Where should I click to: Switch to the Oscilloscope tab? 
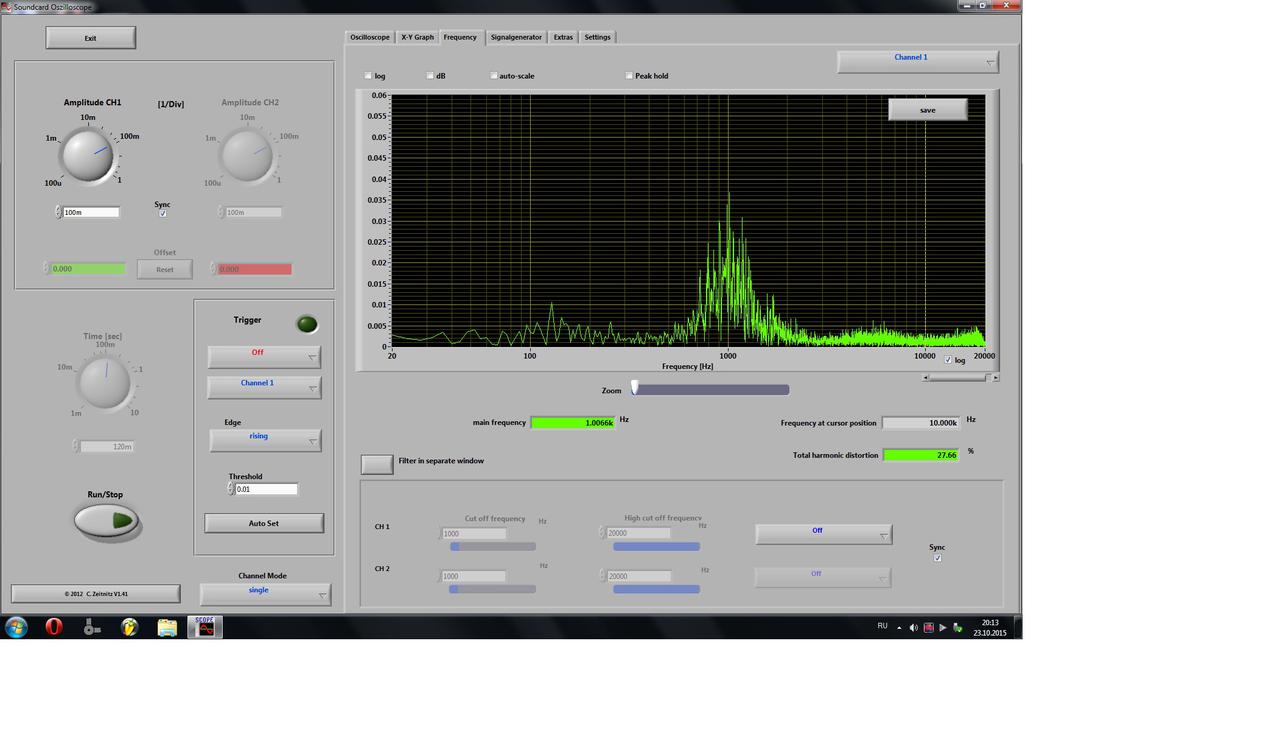(x=370, y=37)
